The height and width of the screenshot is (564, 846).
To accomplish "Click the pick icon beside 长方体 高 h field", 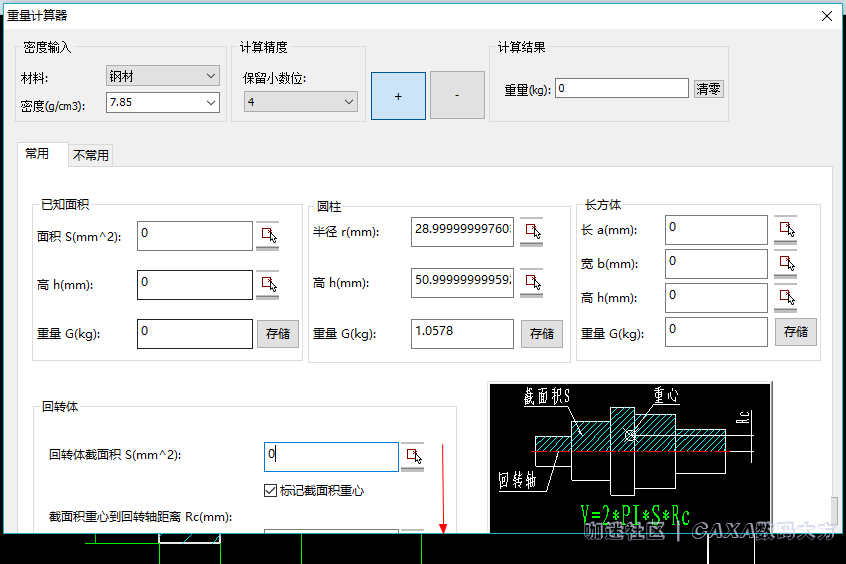I will pos(785,297).
